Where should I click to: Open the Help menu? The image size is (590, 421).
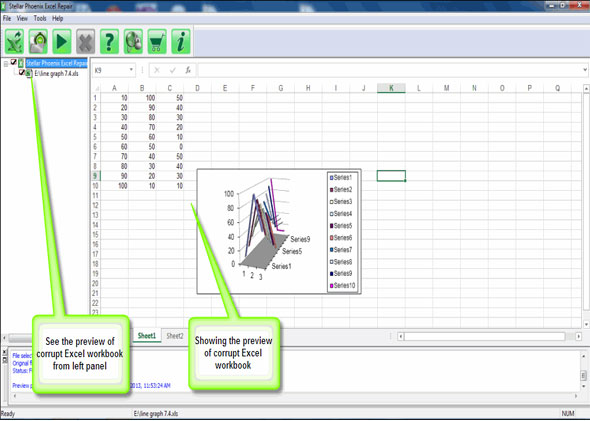pyautogui.click(x=58, y=18)
